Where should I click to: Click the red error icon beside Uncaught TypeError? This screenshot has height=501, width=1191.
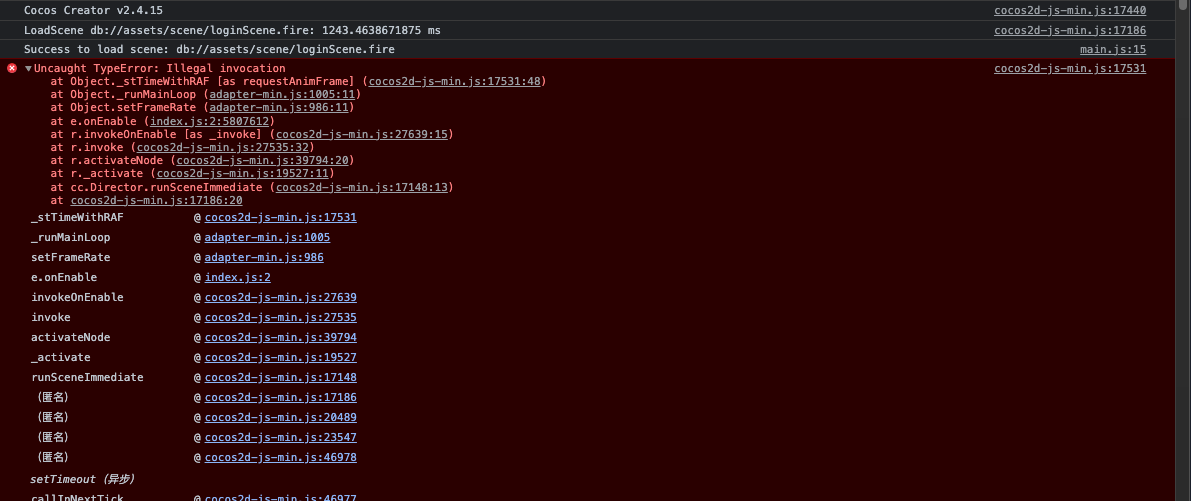(x=12, y=68)
